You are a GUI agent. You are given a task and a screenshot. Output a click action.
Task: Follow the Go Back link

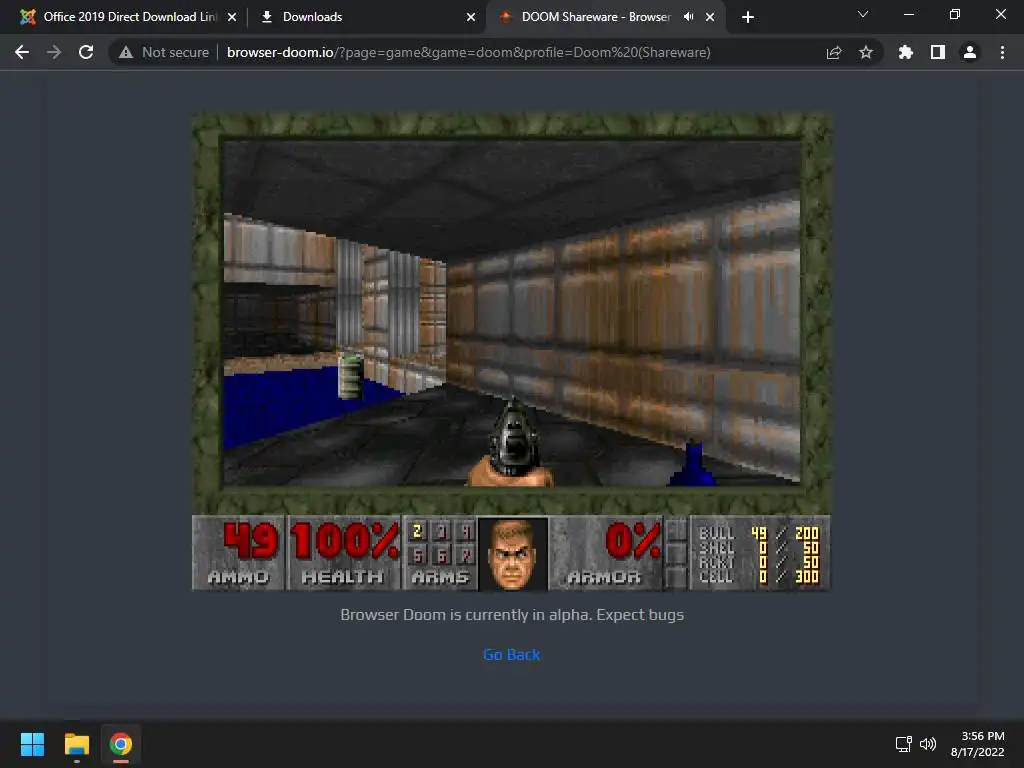point(511,654)
